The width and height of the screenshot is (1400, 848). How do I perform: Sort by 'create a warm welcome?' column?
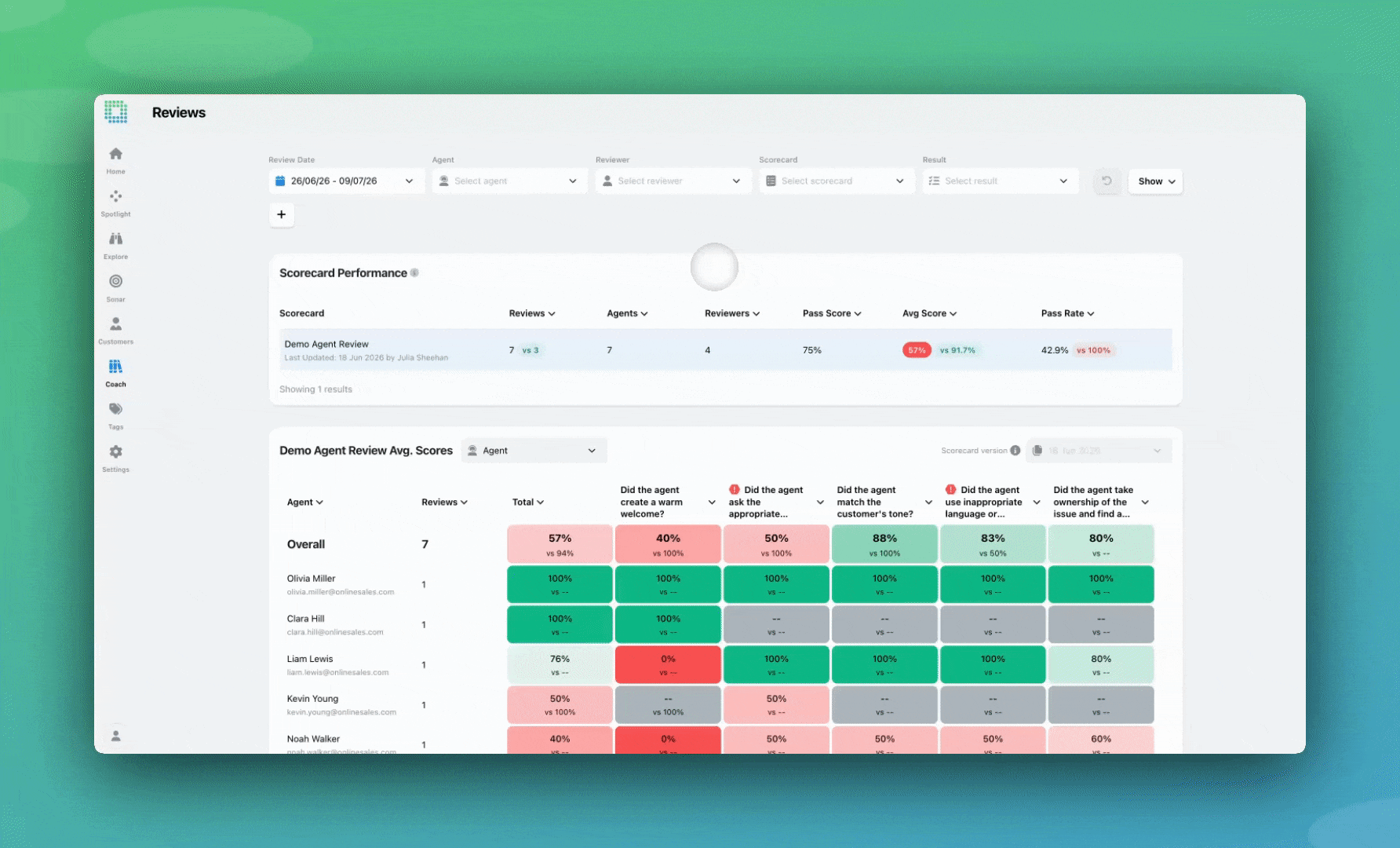pyautogui.click(x=668, y=502)
